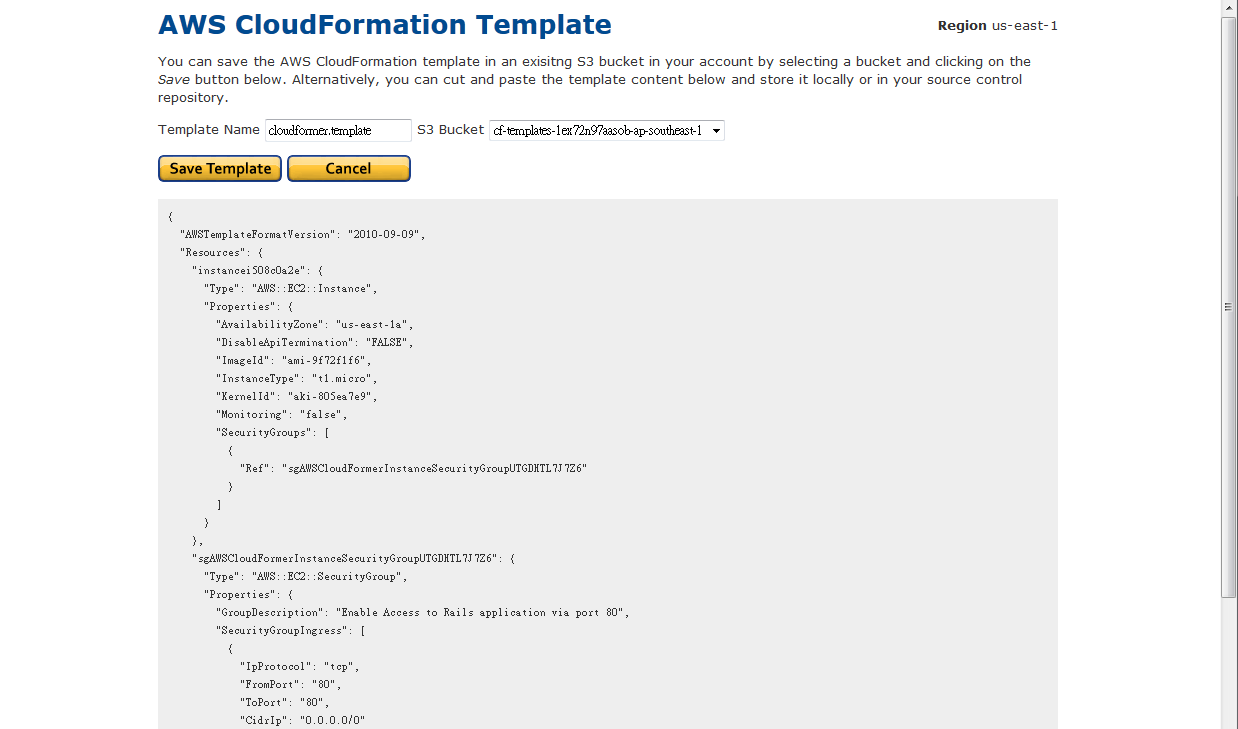Click the "SecurityGroupIngress" line
The image size is (1238, 729).
(291, 630)
